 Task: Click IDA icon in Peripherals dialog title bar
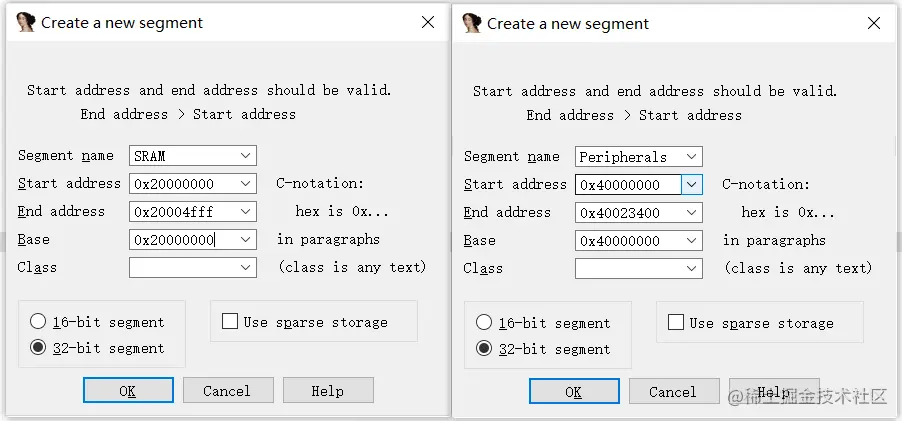point(472,24)
